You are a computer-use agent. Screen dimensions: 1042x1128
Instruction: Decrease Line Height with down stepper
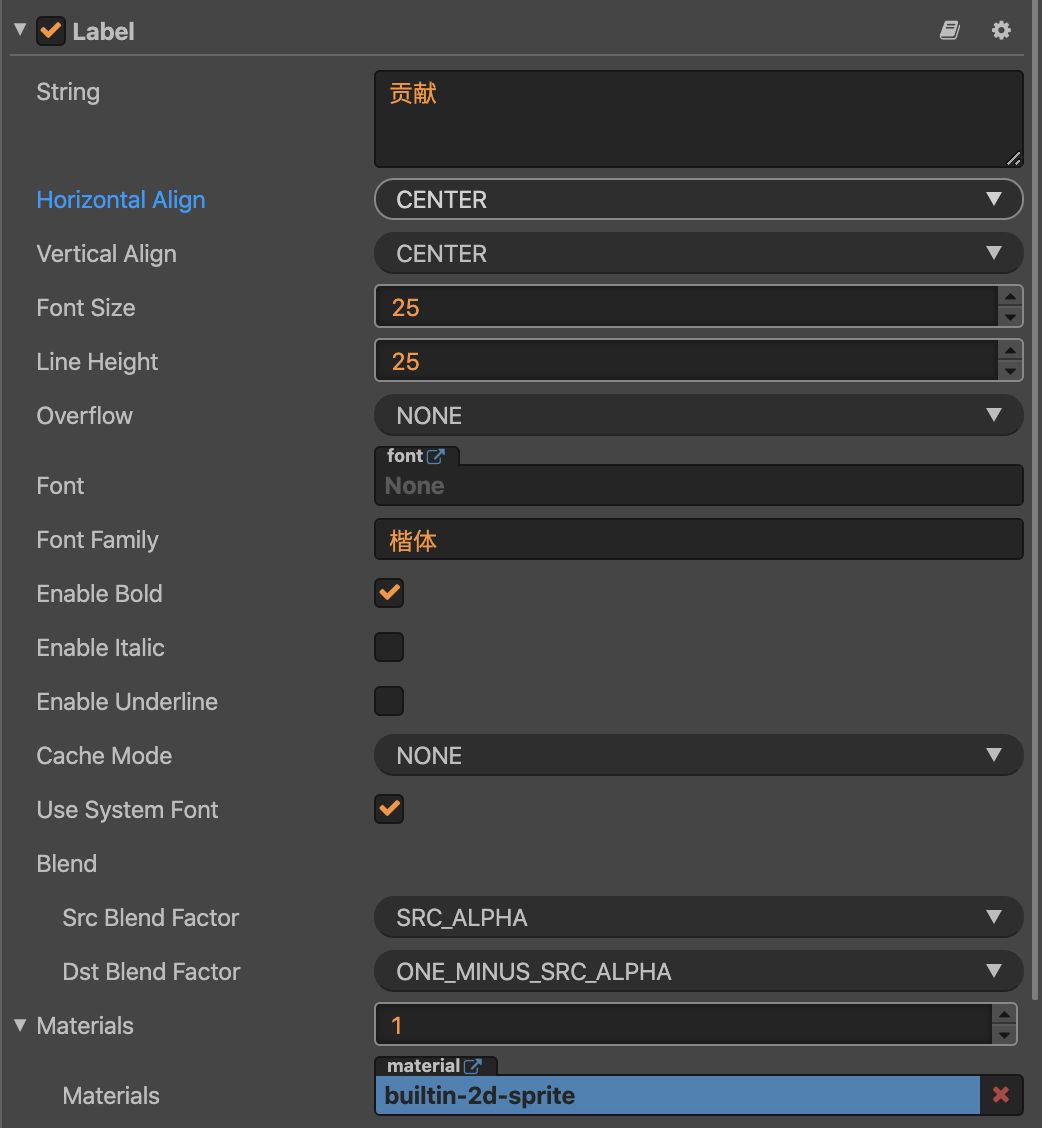click(1010, 372)
